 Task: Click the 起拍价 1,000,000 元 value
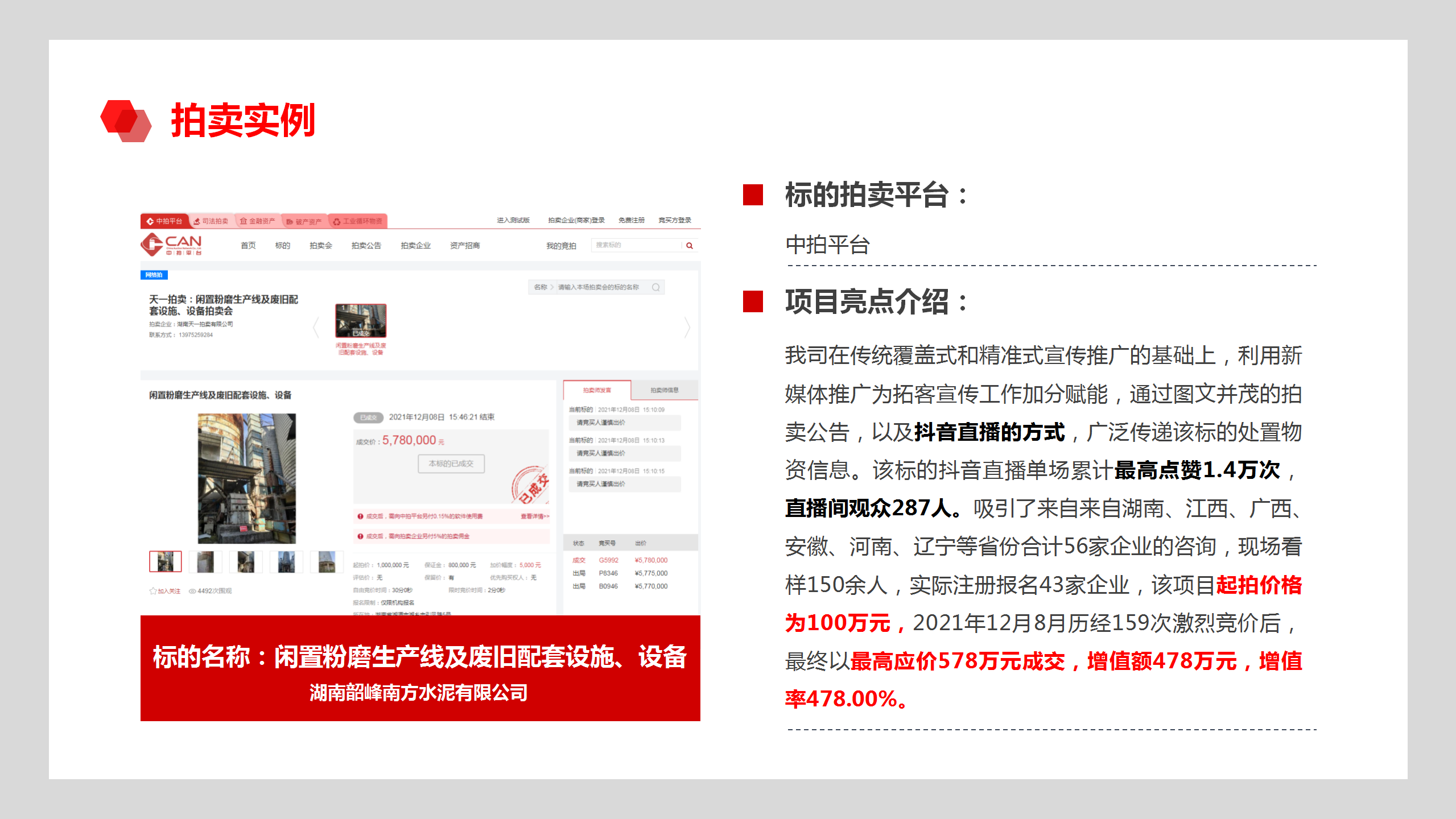tap(393, 565)
